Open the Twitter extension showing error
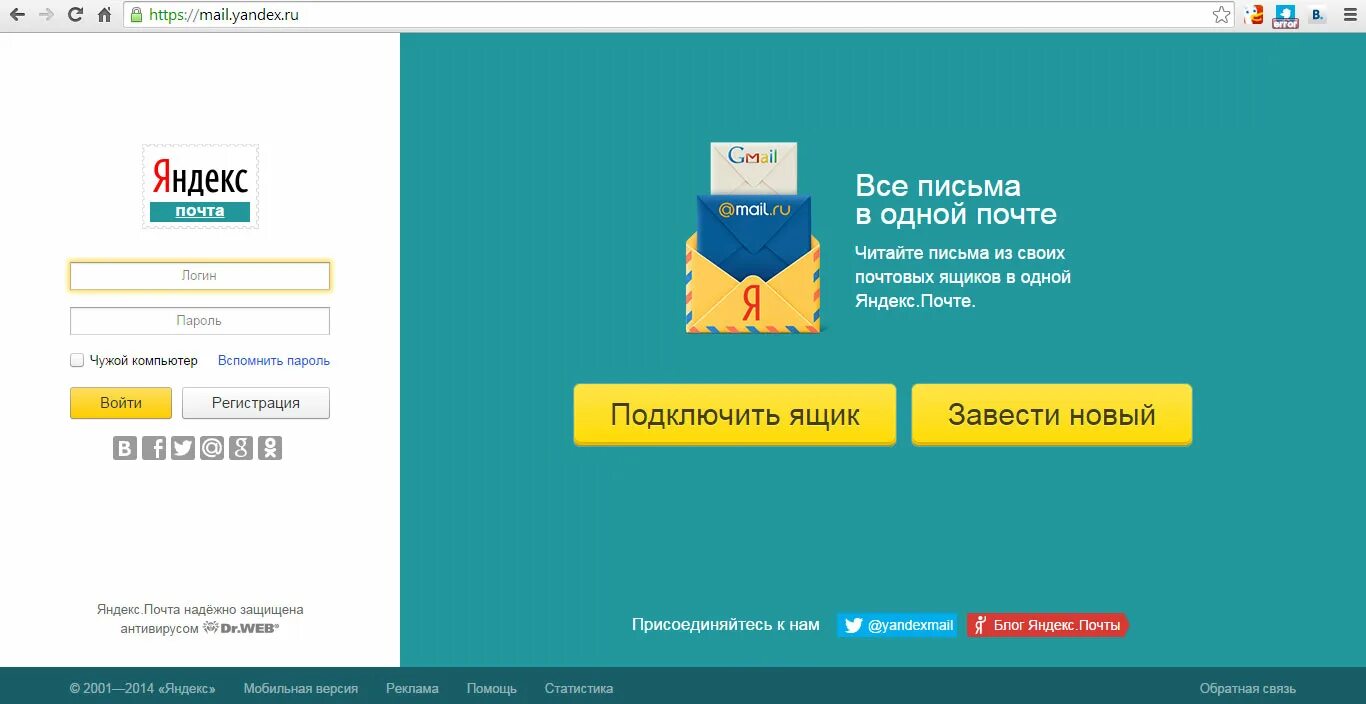1366x704 pixels. [1285, 16]
